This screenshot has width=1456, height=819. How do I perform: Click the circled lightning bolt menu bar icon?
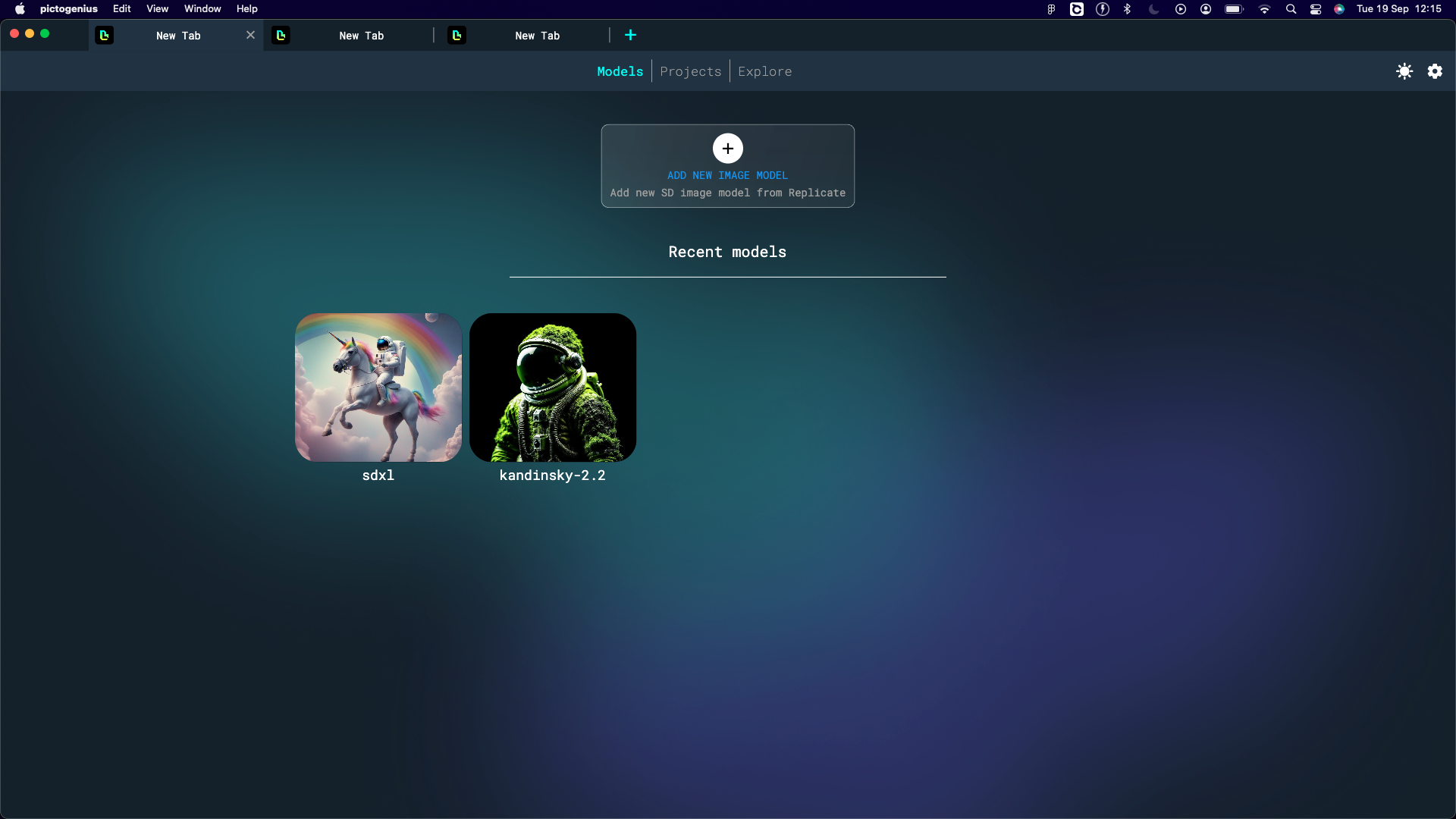1103,9
